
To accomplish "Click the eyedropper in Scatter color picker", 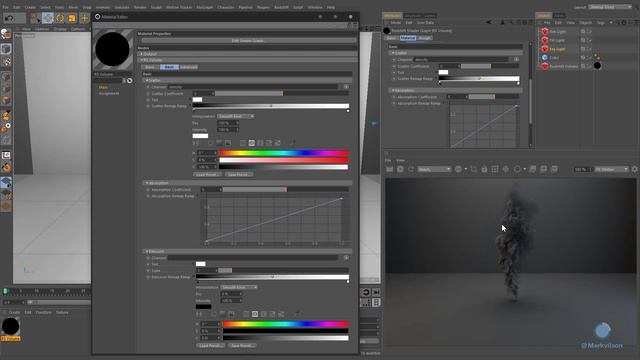I will [x=292, y=142].
